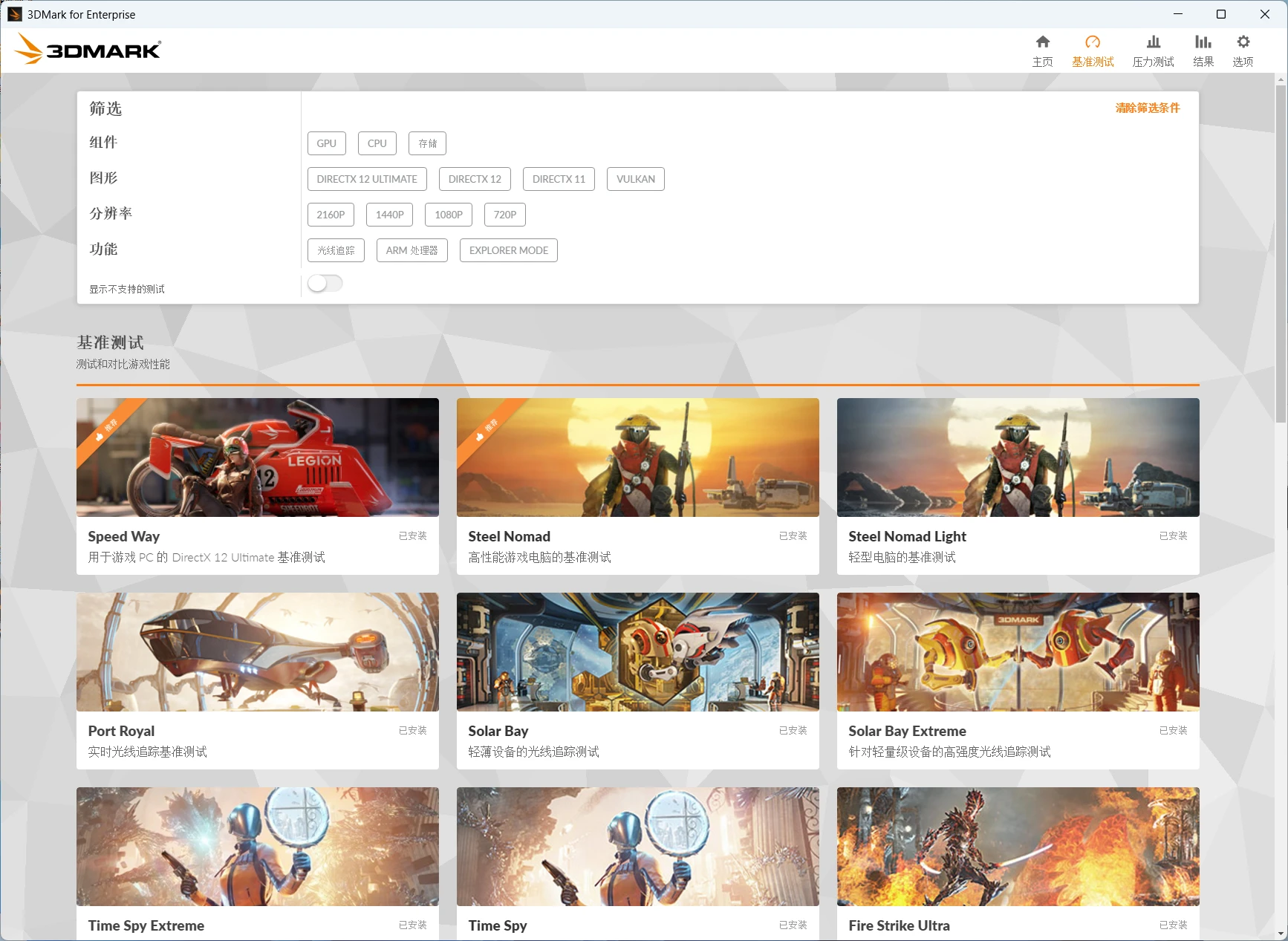
Task: Toggle the CPU component filter
Action: (377, 143)
